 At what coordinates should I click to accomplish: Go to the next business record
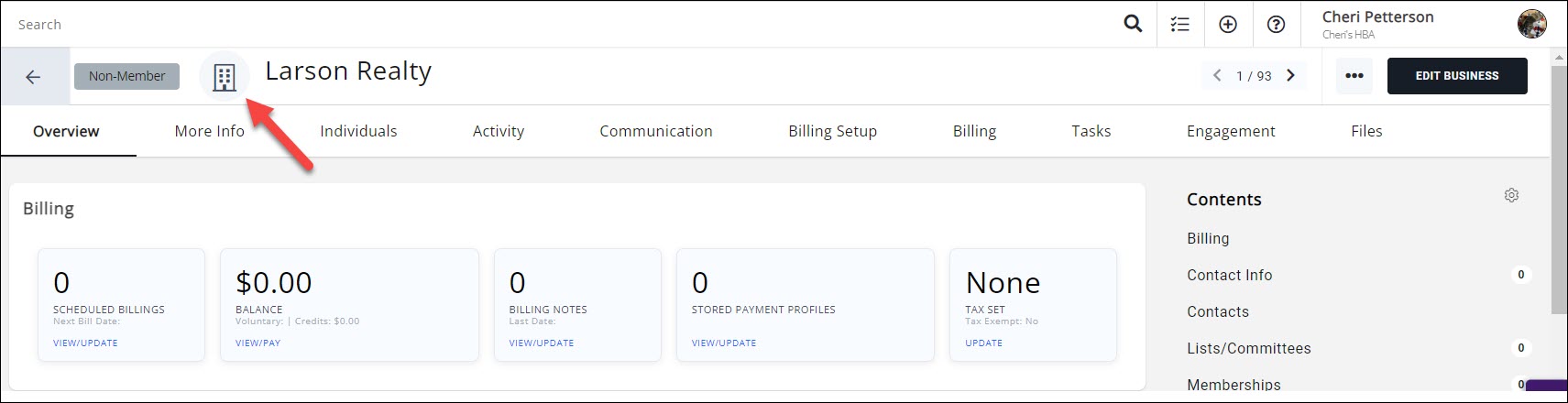1291,76
